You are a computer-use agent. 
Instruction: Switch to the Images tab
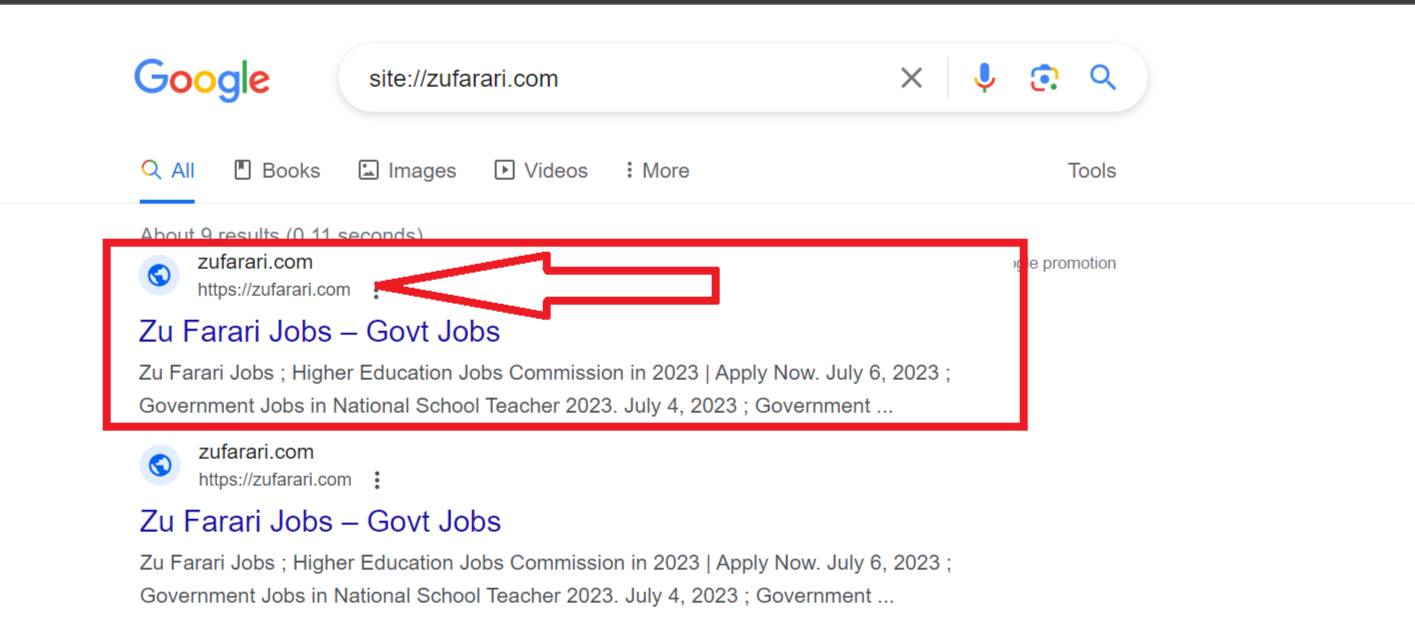pos(407,171)
